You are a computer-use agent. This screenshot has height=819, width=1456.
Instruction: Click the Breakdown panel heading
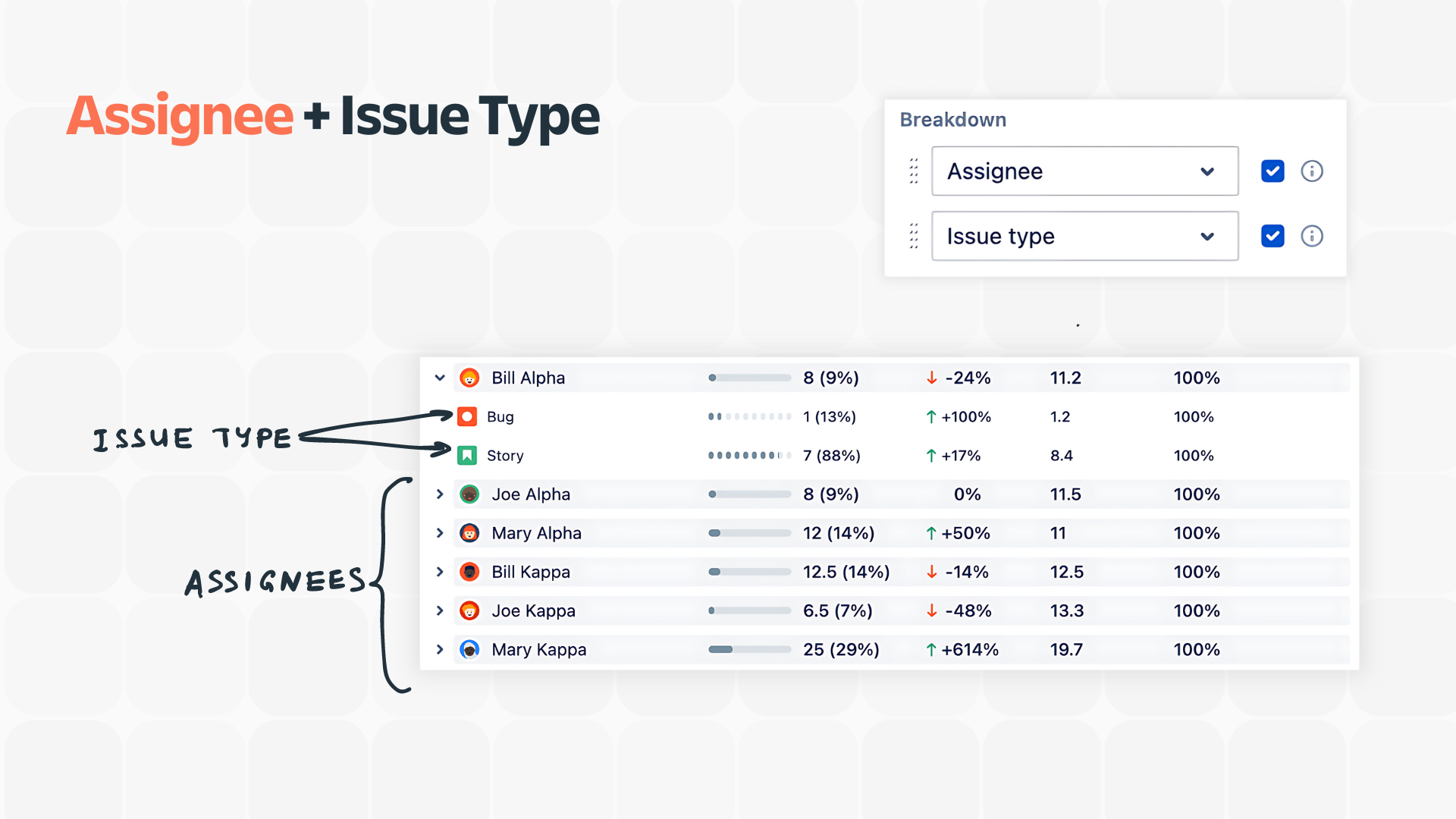tap(952, 119)
